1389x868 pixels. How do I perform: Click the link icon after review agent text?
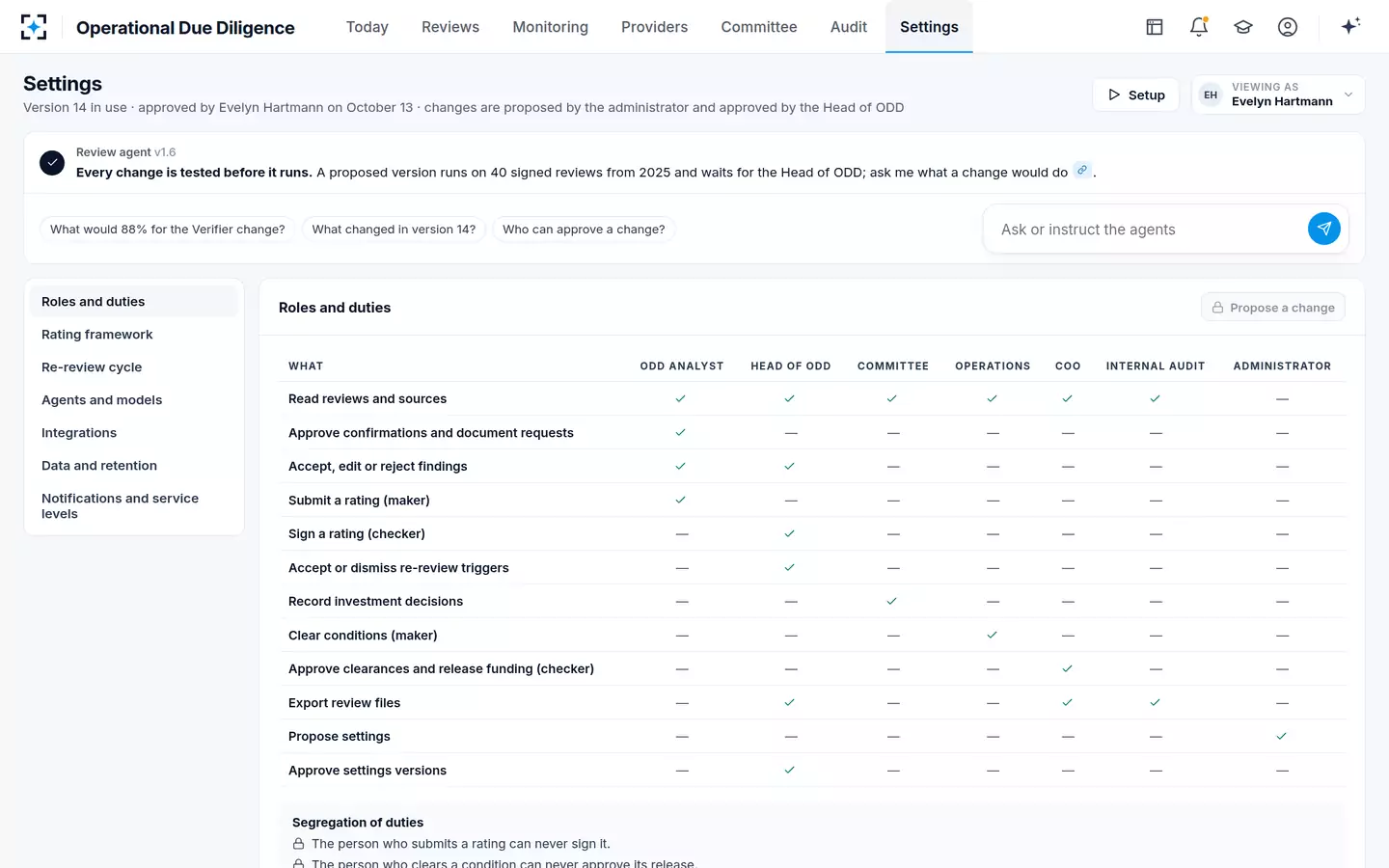(1082, 171)
